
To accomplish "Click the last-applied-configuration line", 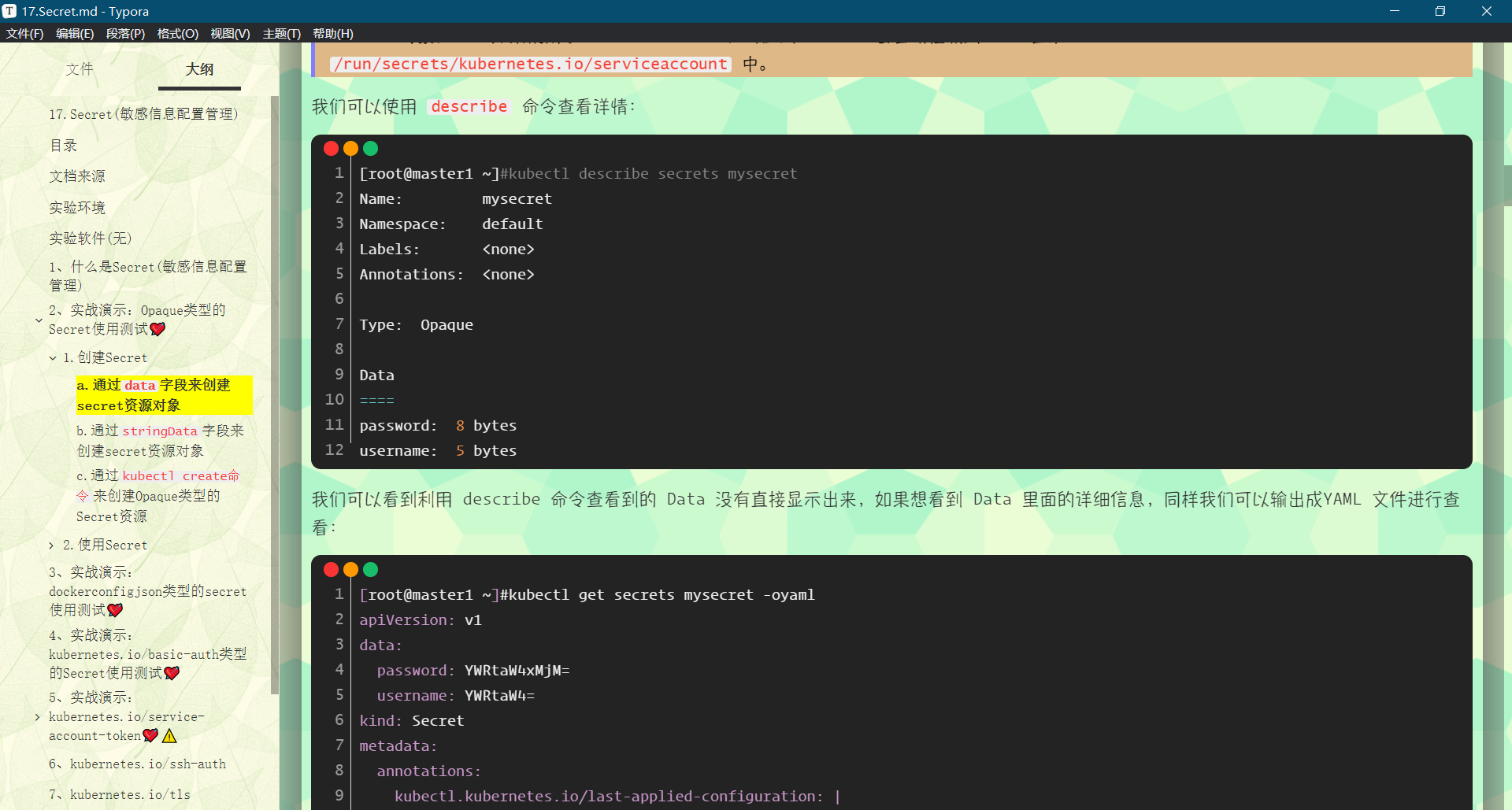I will click(x=617, y=796).
